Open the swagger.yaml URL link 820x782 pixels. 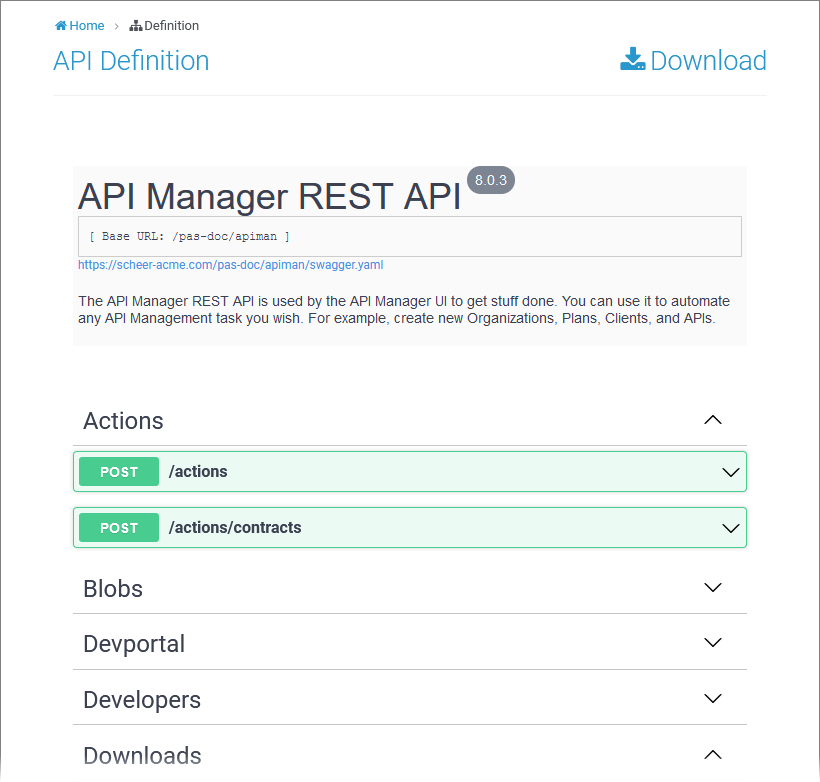(x=231, y=265)
